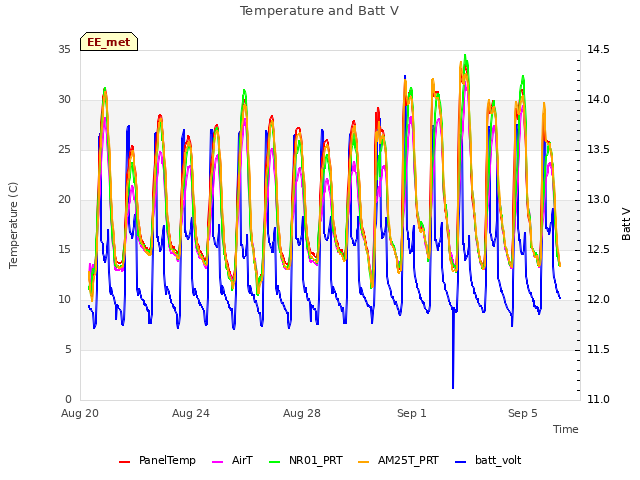
Task: Click the magenta AirT legend swatch
Action: pyautogui.click(x=218, y=462)
